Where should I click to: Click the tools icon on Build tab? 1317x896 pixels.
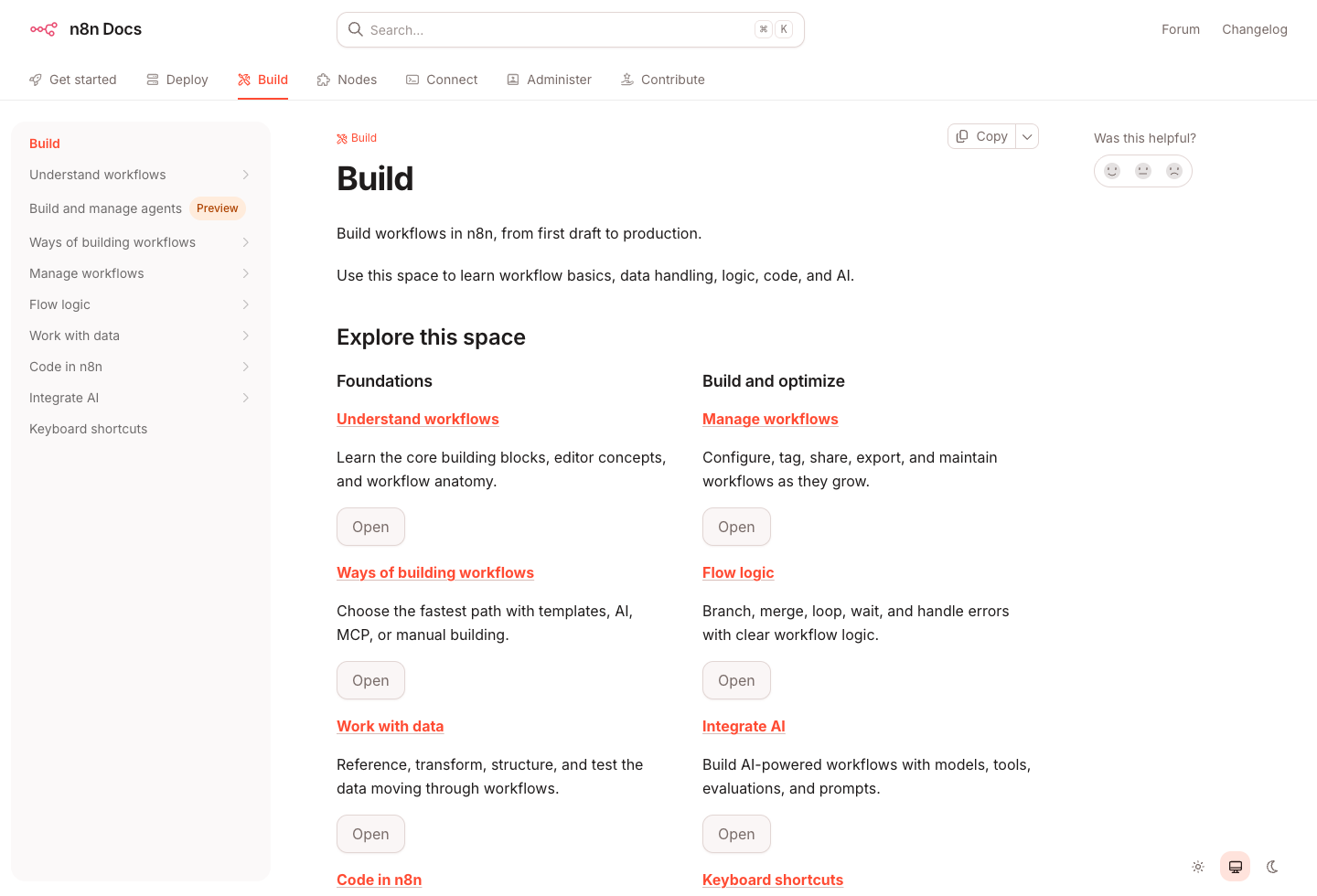(244, 80)
